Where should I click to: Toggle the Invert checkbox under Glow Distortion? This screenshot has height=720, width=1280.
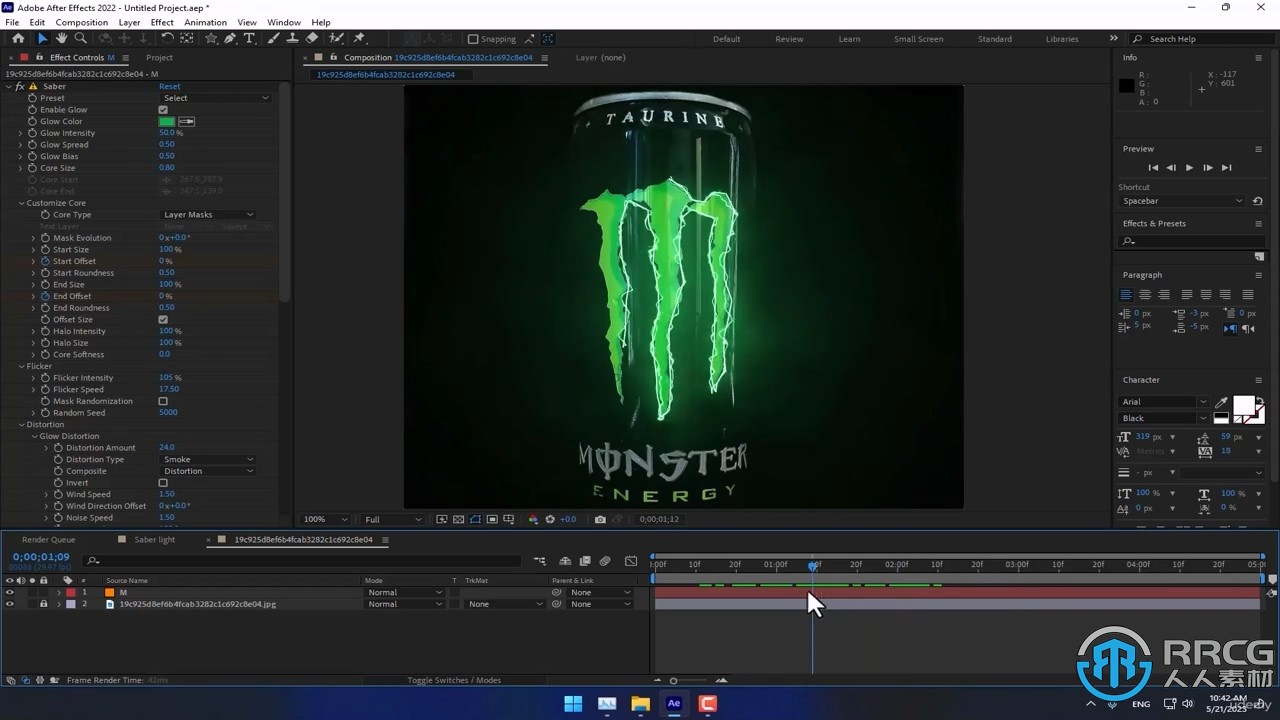pyautogui.click(x=163, y=483)
